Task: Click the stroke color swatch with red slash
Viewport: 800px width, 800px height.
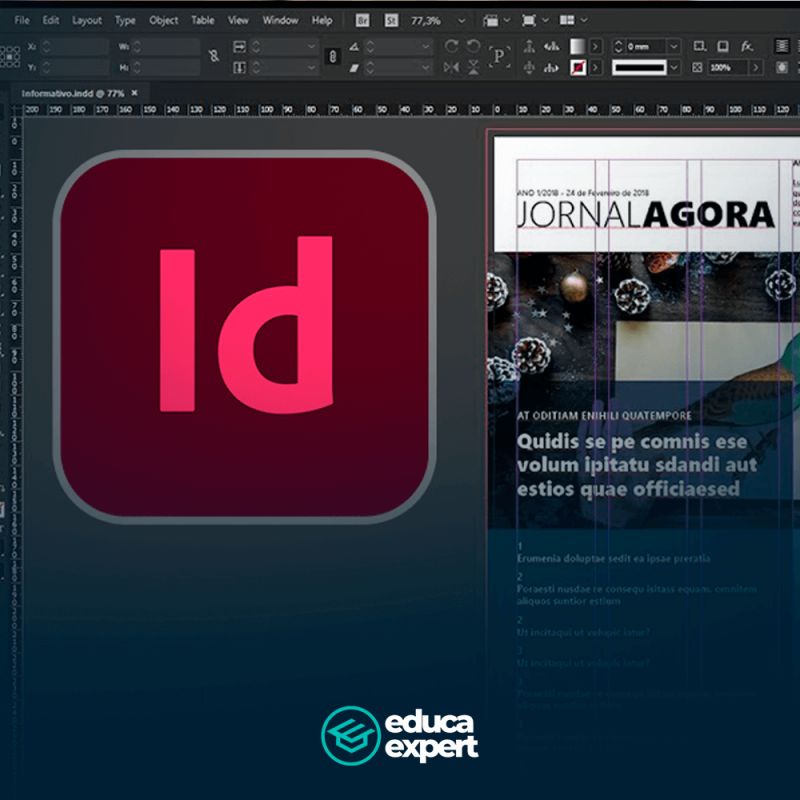Action: click(578, 67)
